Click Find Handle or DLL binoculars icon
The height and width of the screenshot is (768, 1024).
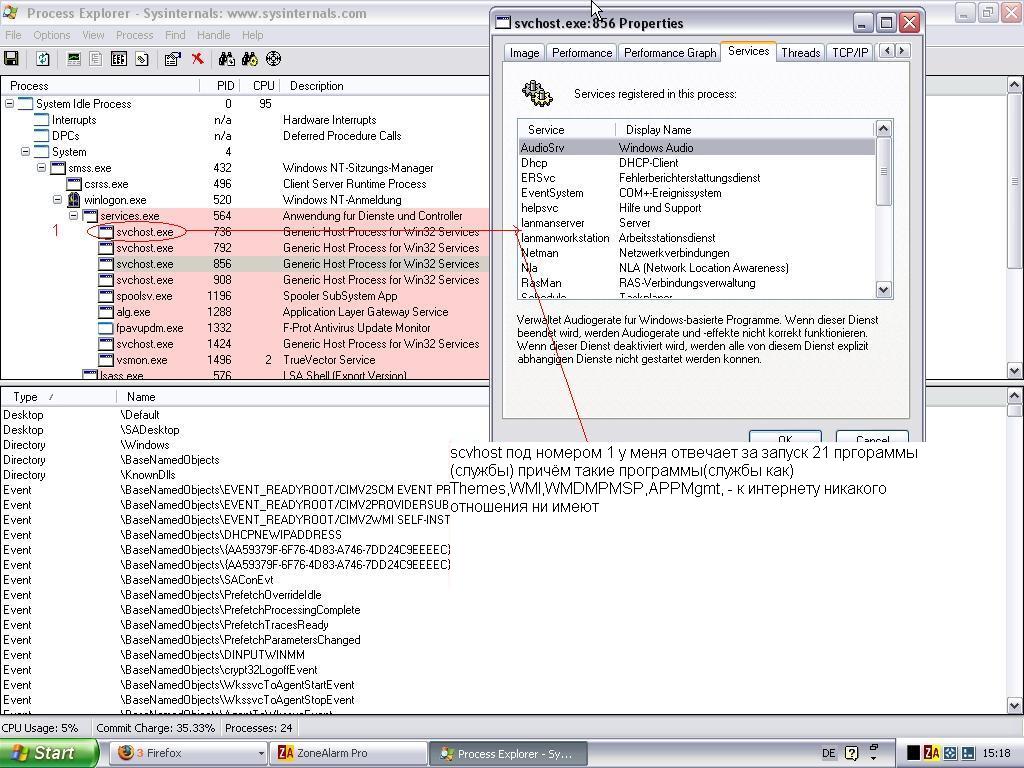[227, 59]
